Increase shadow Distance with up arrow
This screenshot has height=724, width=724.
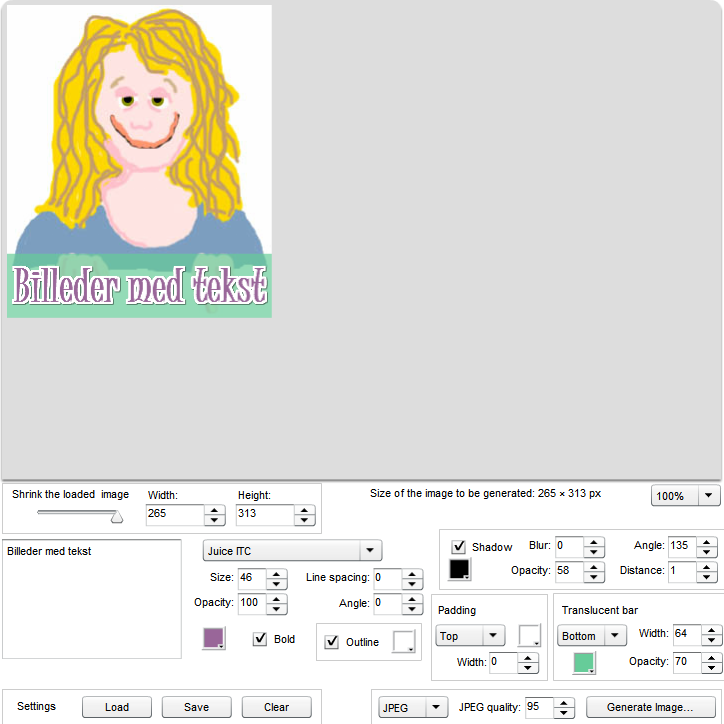[x=706, y=567]
